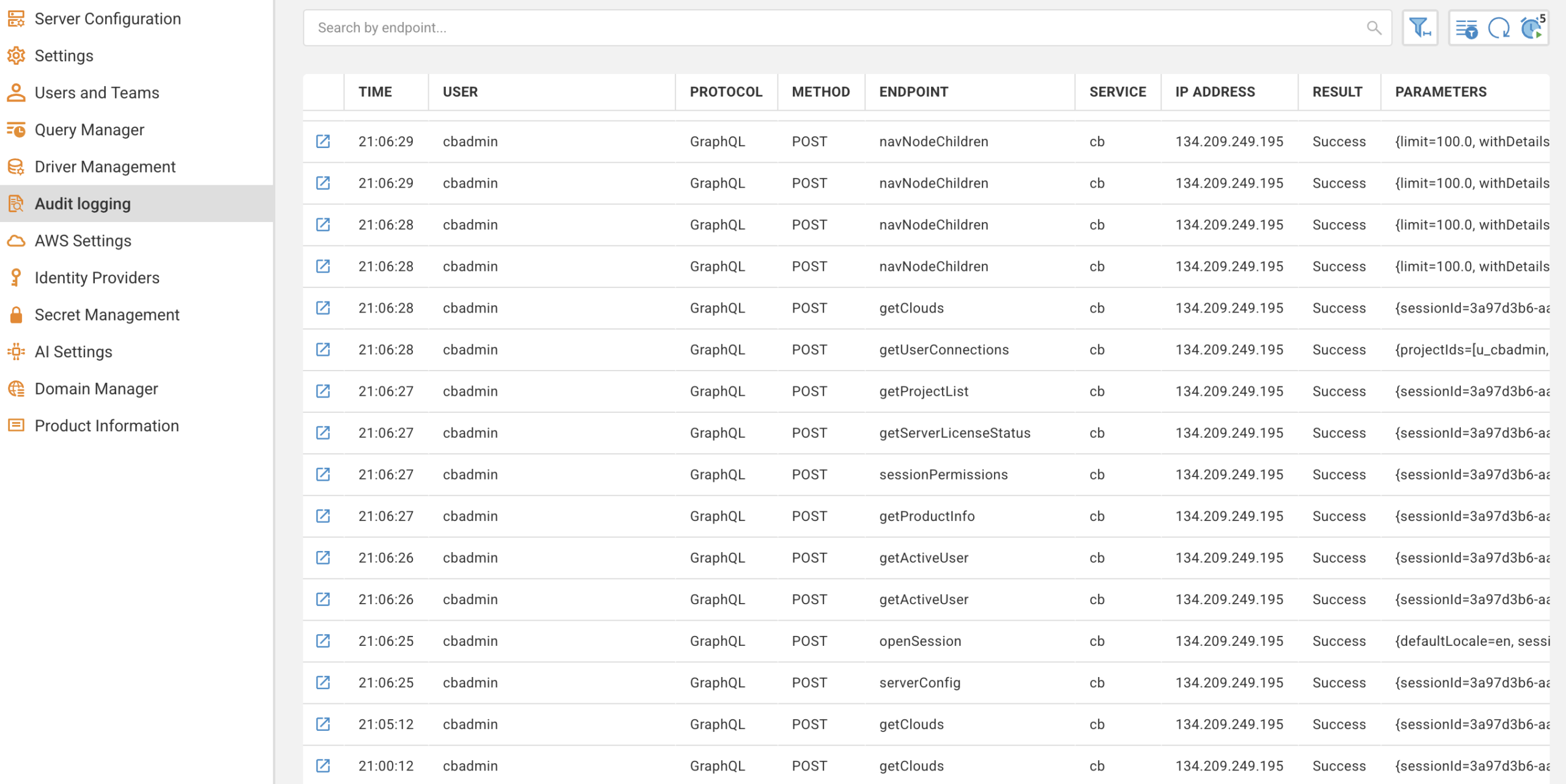Select the getUserConnections endpoint cell
1566x784 pixels.
point(944,350)
